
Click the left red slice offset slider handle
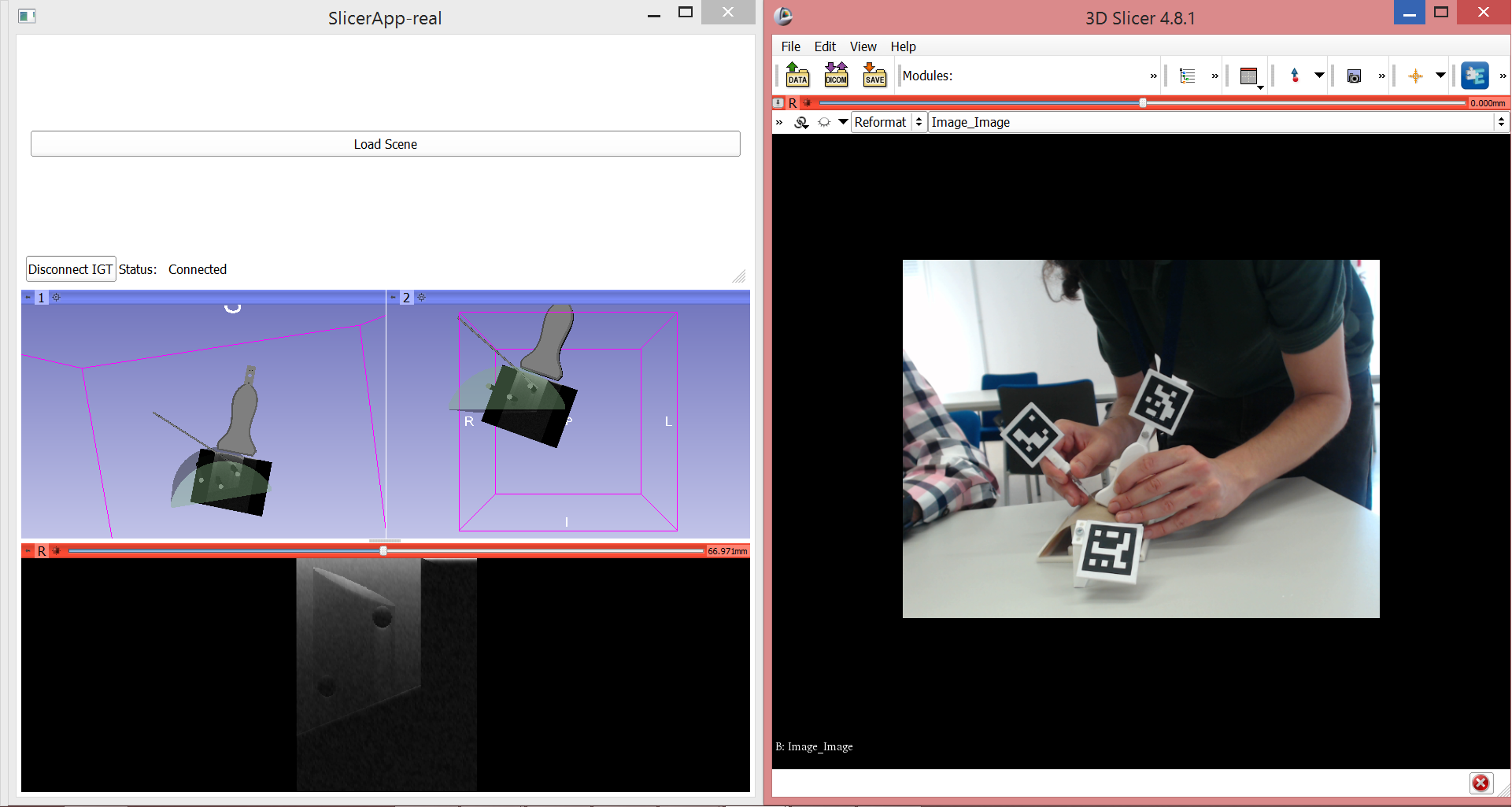pos(383,551)
